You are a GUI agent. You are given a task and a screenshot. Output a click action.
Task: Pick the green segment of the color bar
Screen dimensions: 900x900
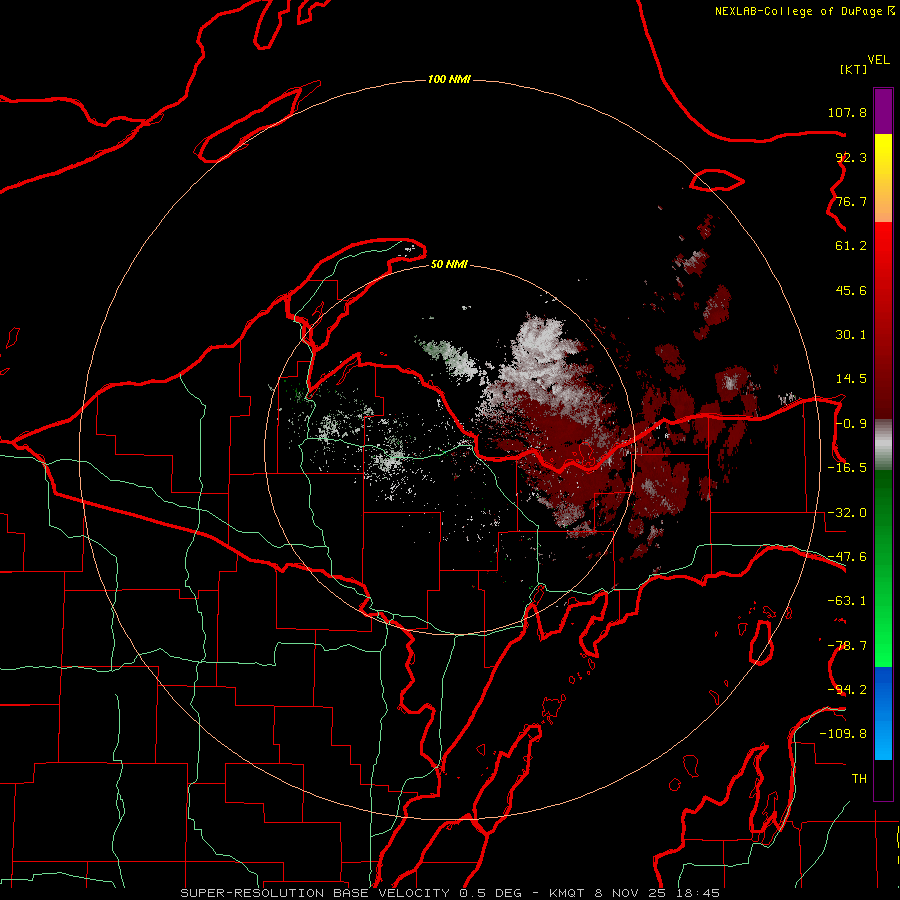point(883,568)
